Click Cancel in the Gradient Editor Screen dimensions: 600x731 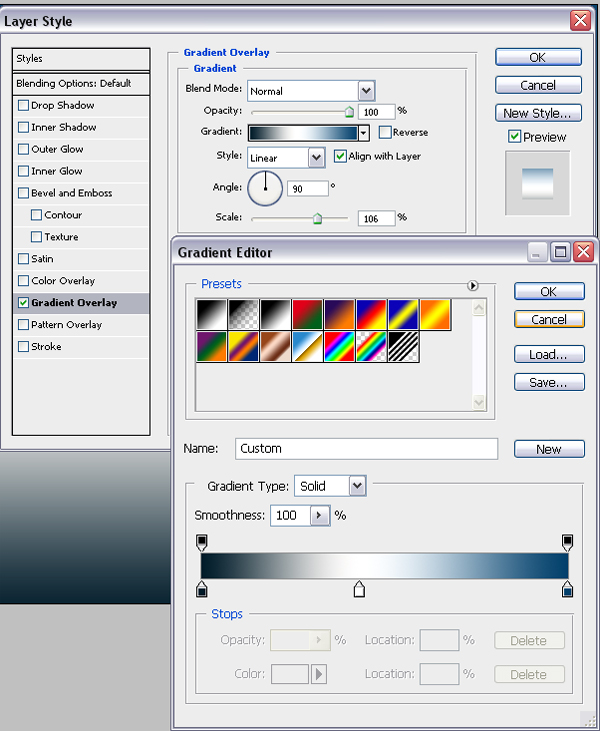click(x=549, y=319)
